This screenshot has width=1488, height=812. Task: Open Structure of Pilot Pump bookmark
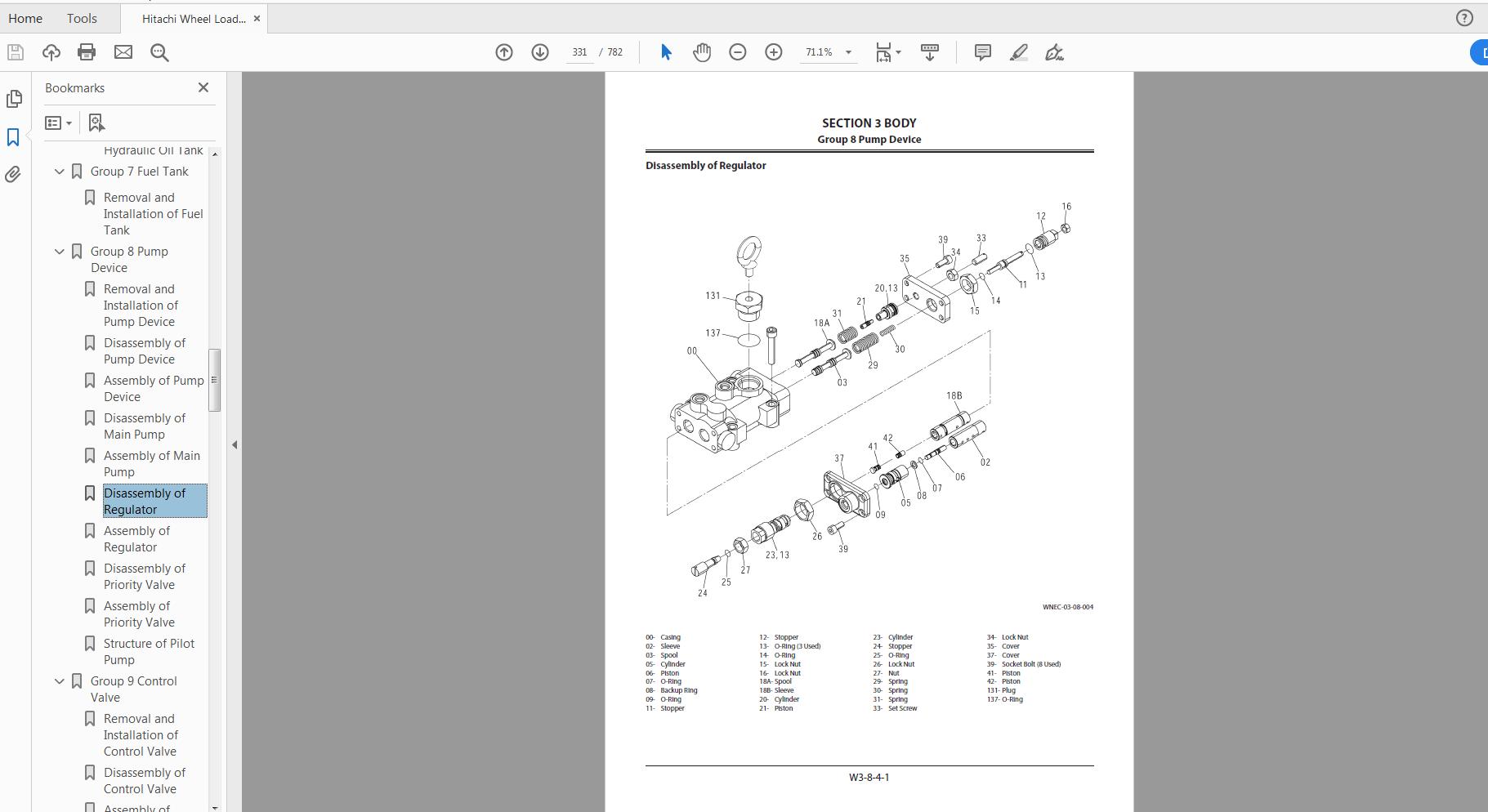coord(149,652)
